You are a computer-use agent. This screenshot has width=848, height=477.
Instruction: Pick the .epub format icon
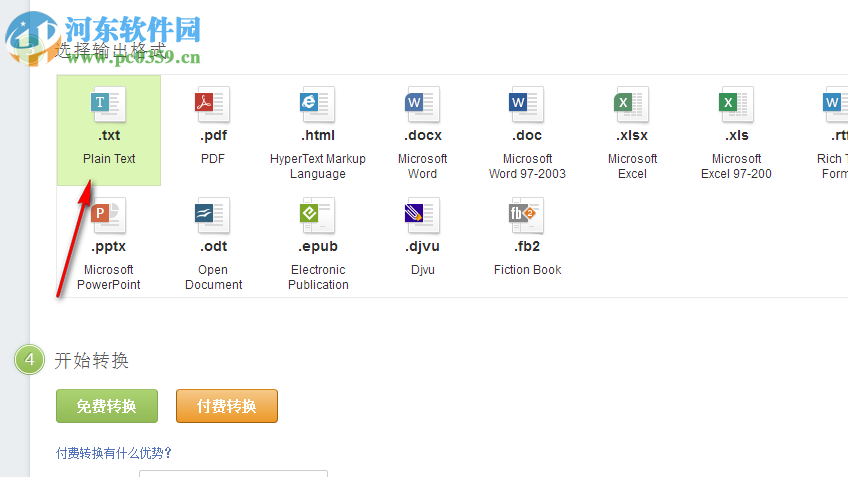point(317,215)
